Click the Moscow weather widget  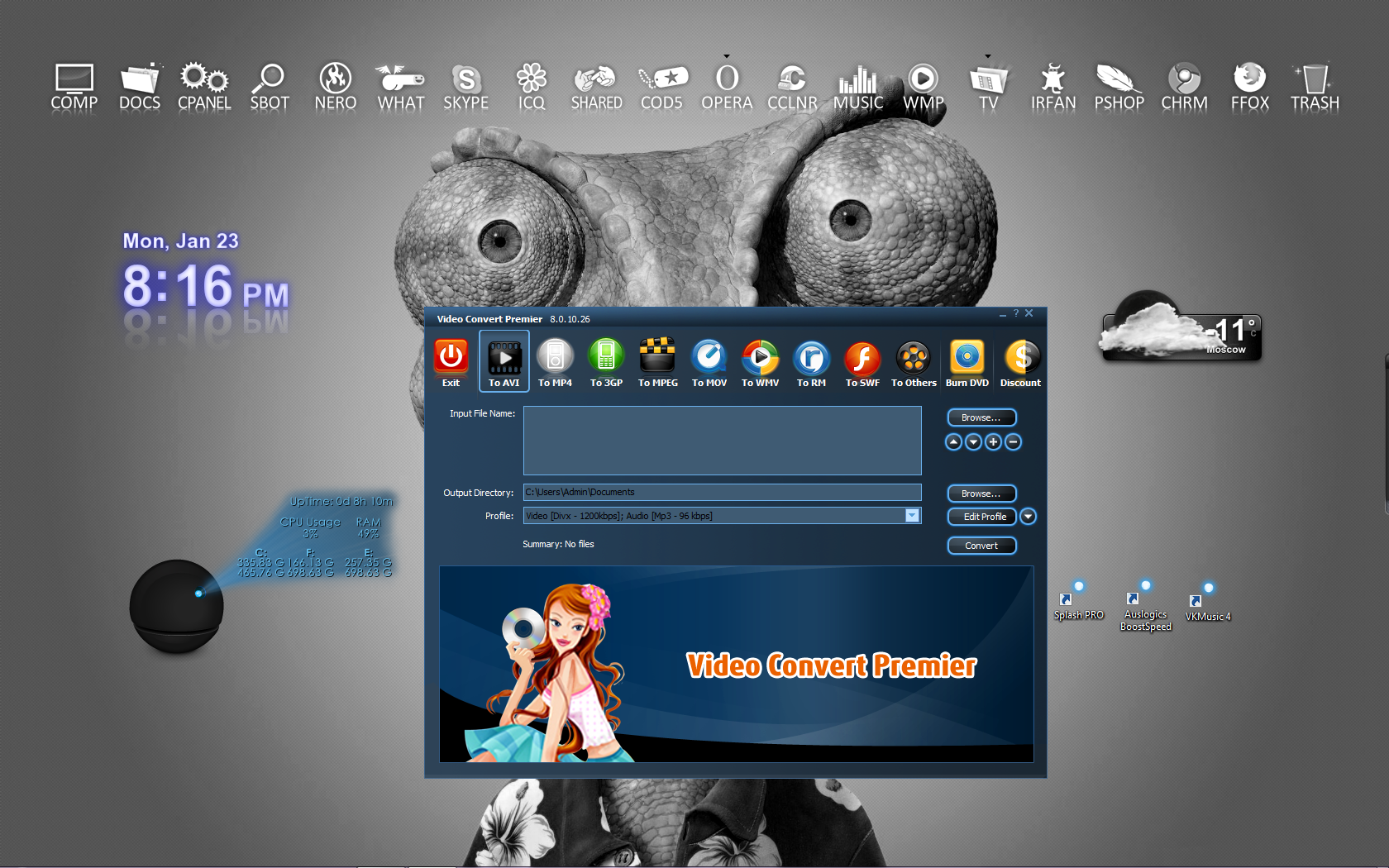tap(1182, 327)
